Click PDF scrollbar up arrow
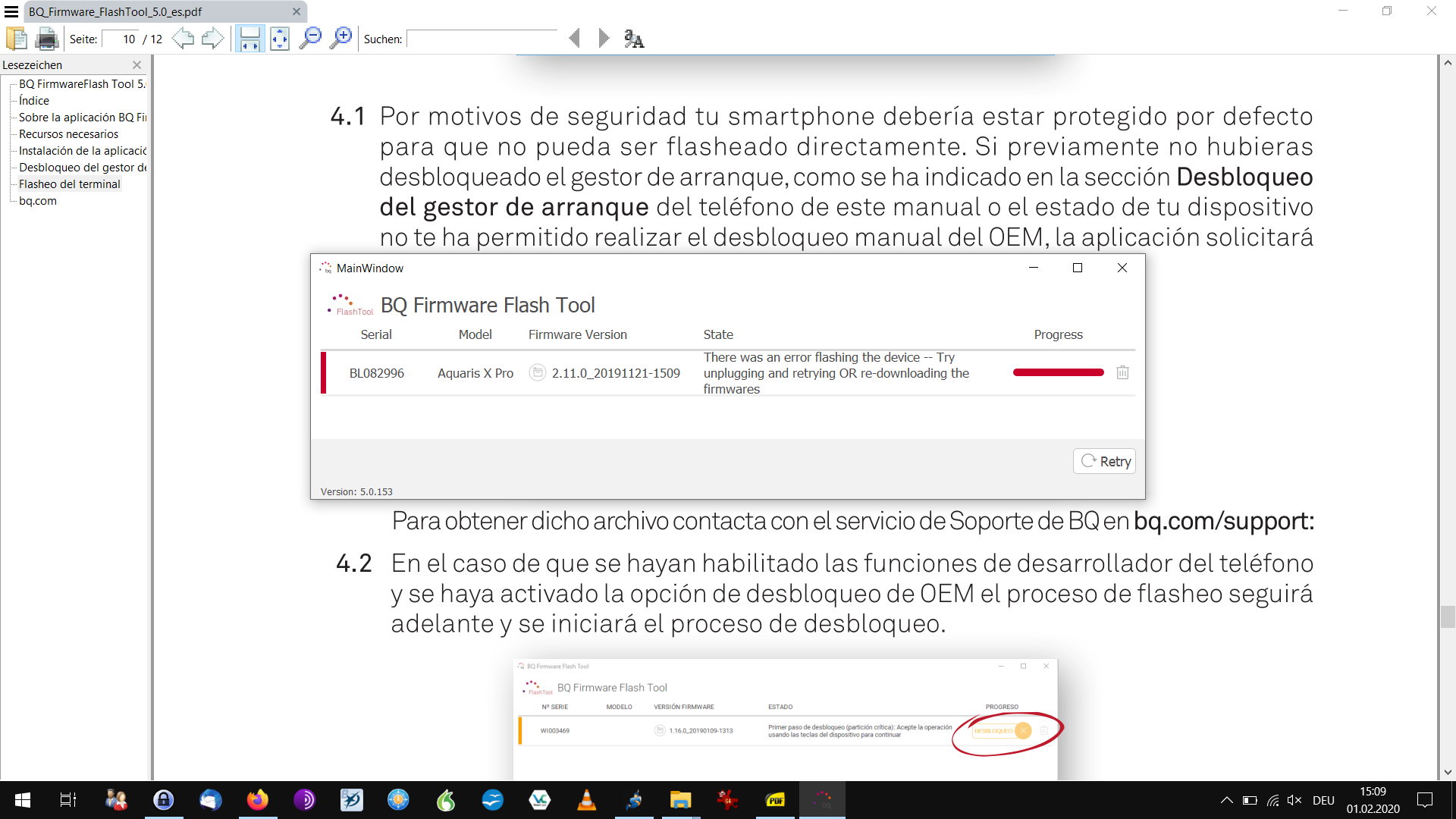This screenshot has height=819, width=1456. (x=1448, y=63)
